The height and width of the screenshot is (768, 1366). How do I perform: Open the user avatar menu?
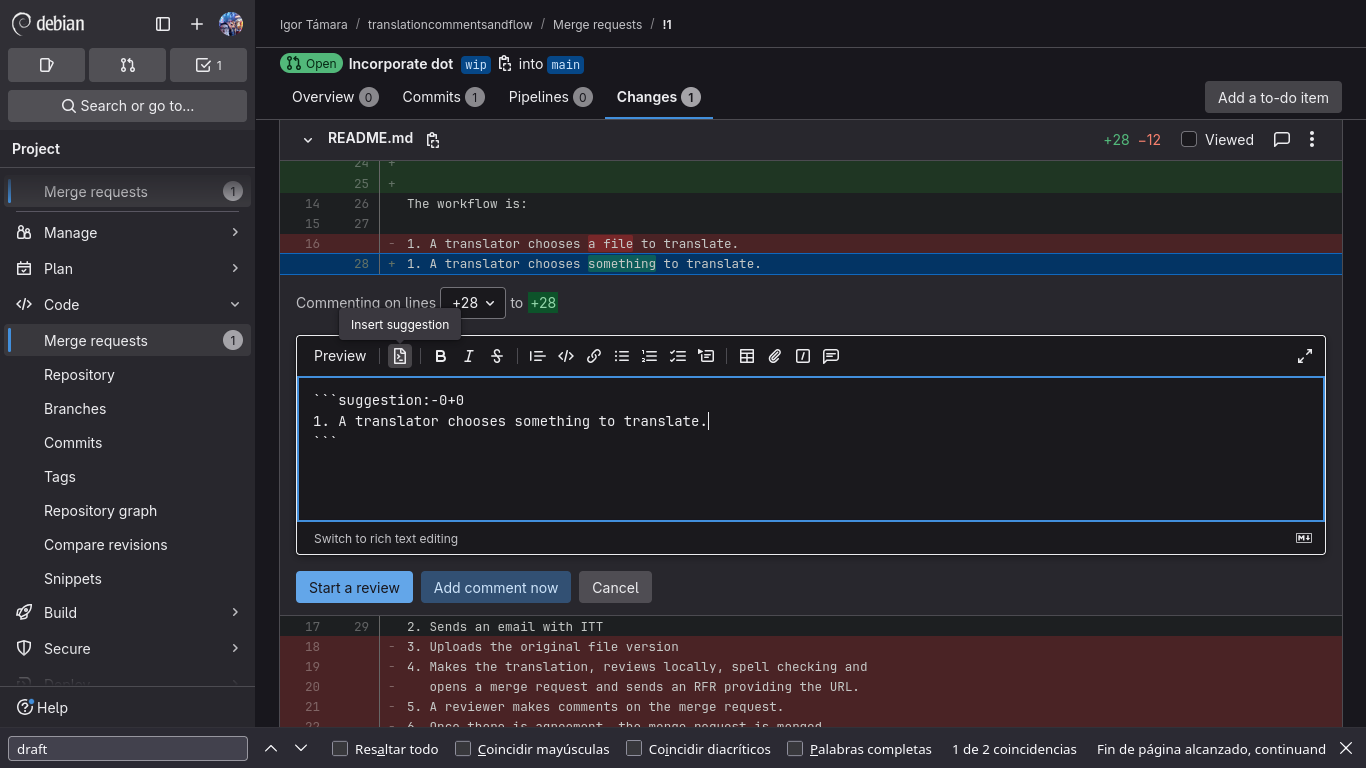tap(231, 24)
